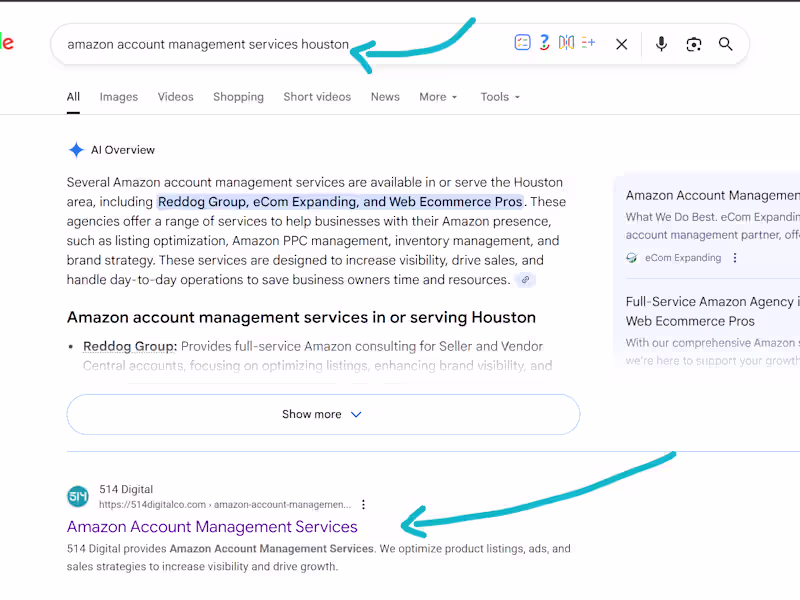Expand the More dropdown

(x=438, y=97)
